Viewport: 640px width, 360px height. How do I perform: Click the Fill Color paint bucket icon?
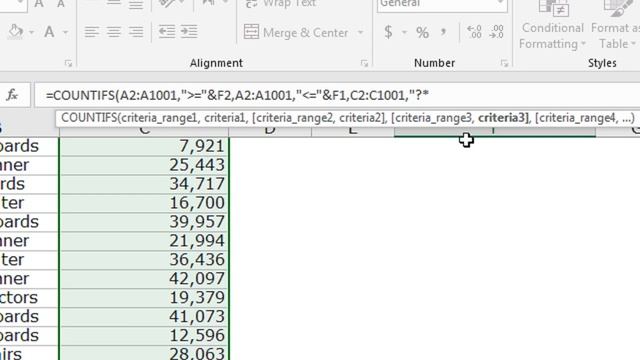pyautogui.click(x=16, y=32)
